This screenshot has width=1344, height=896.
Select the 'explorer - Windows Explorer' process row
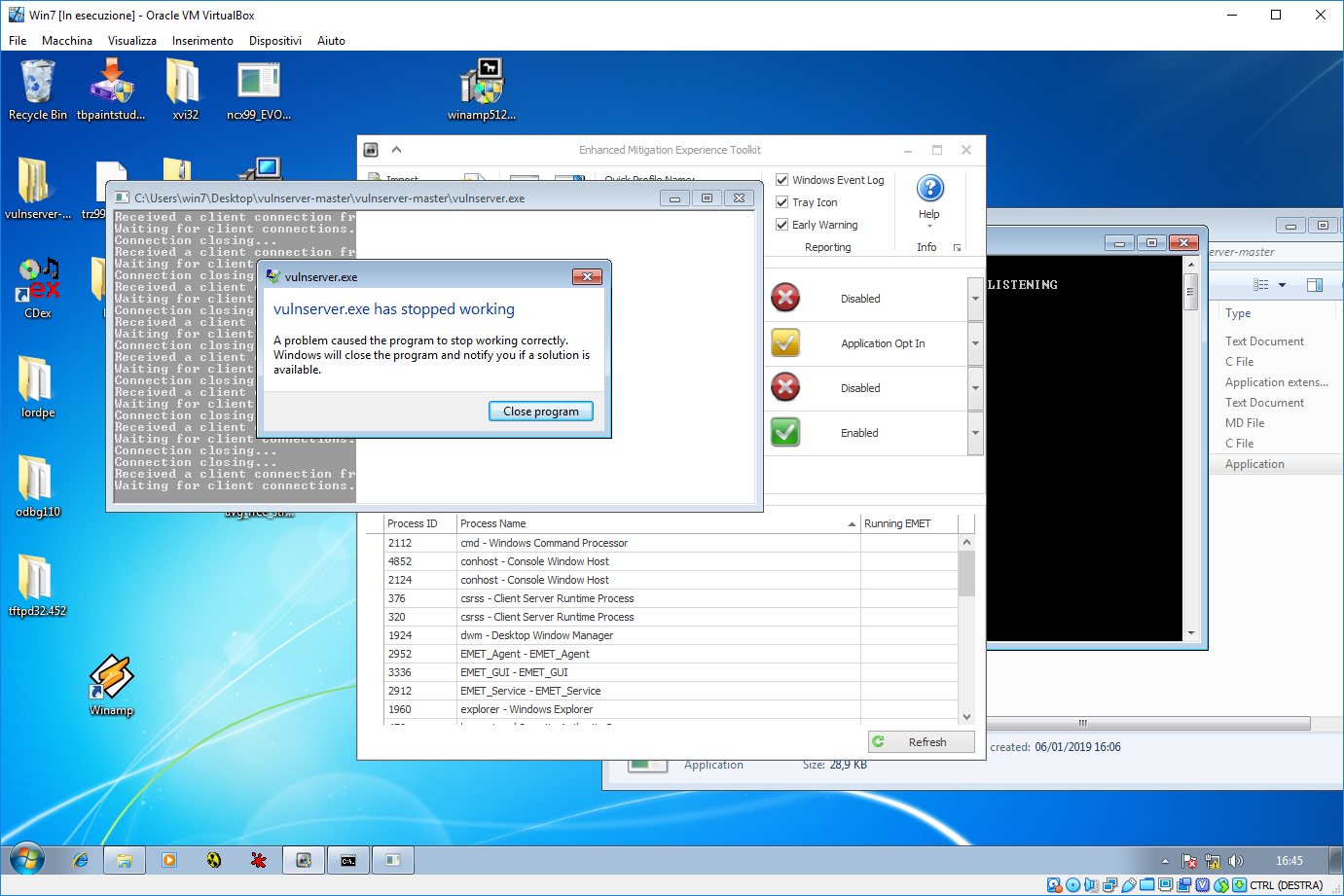[x=672, y=709]
